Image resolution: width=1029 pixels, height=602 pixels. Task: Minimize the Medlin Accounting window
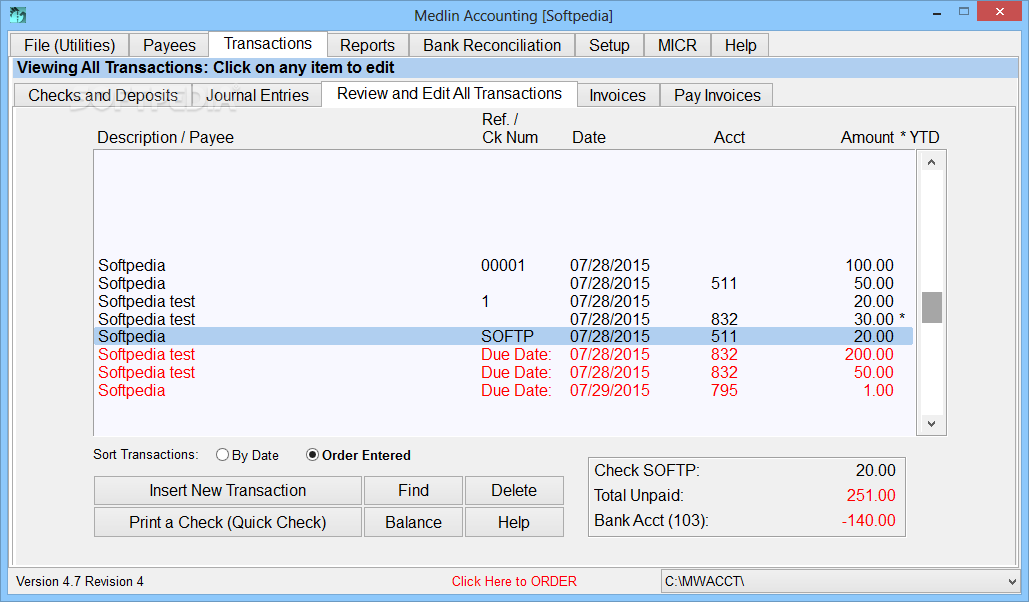(x=937, y=12)
